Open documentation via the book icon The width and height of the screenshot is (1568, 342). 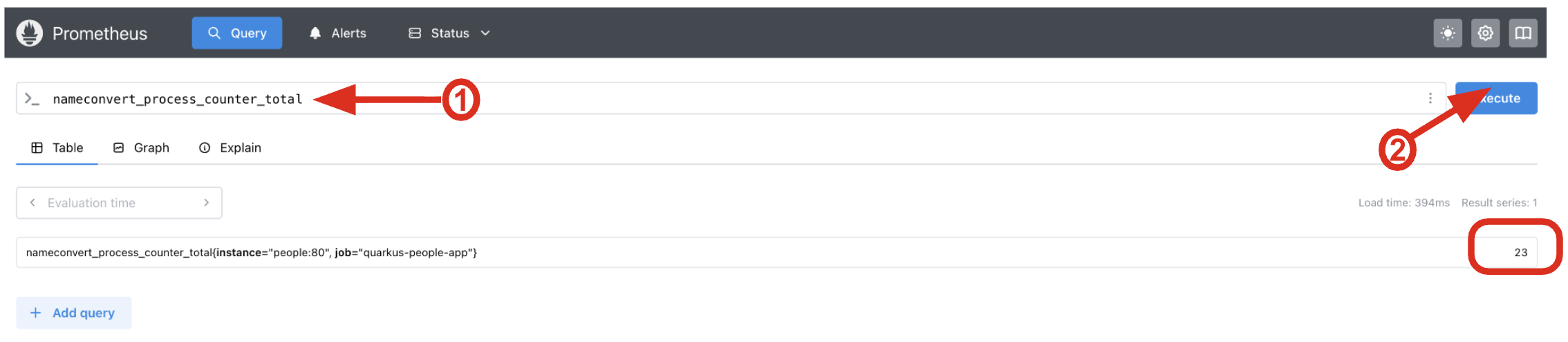[x=1522, y=33]
